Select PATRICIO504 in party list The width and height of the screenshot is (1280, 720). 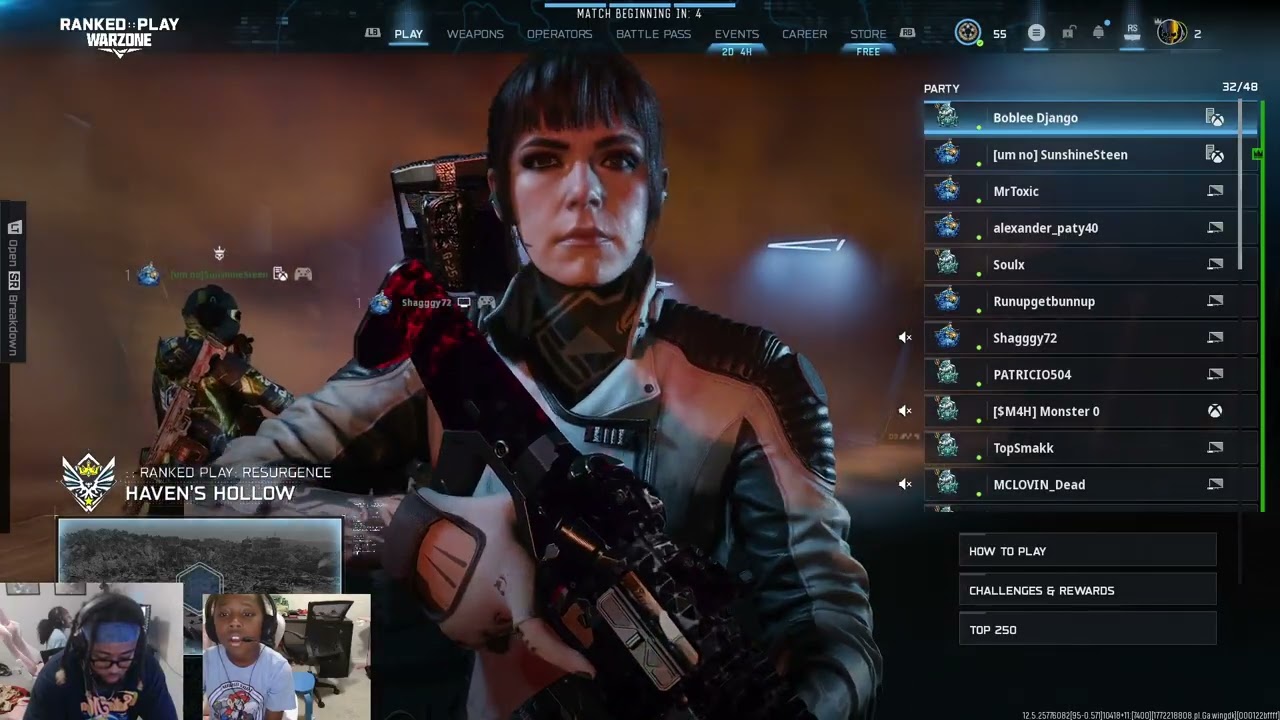[1089, 375]
